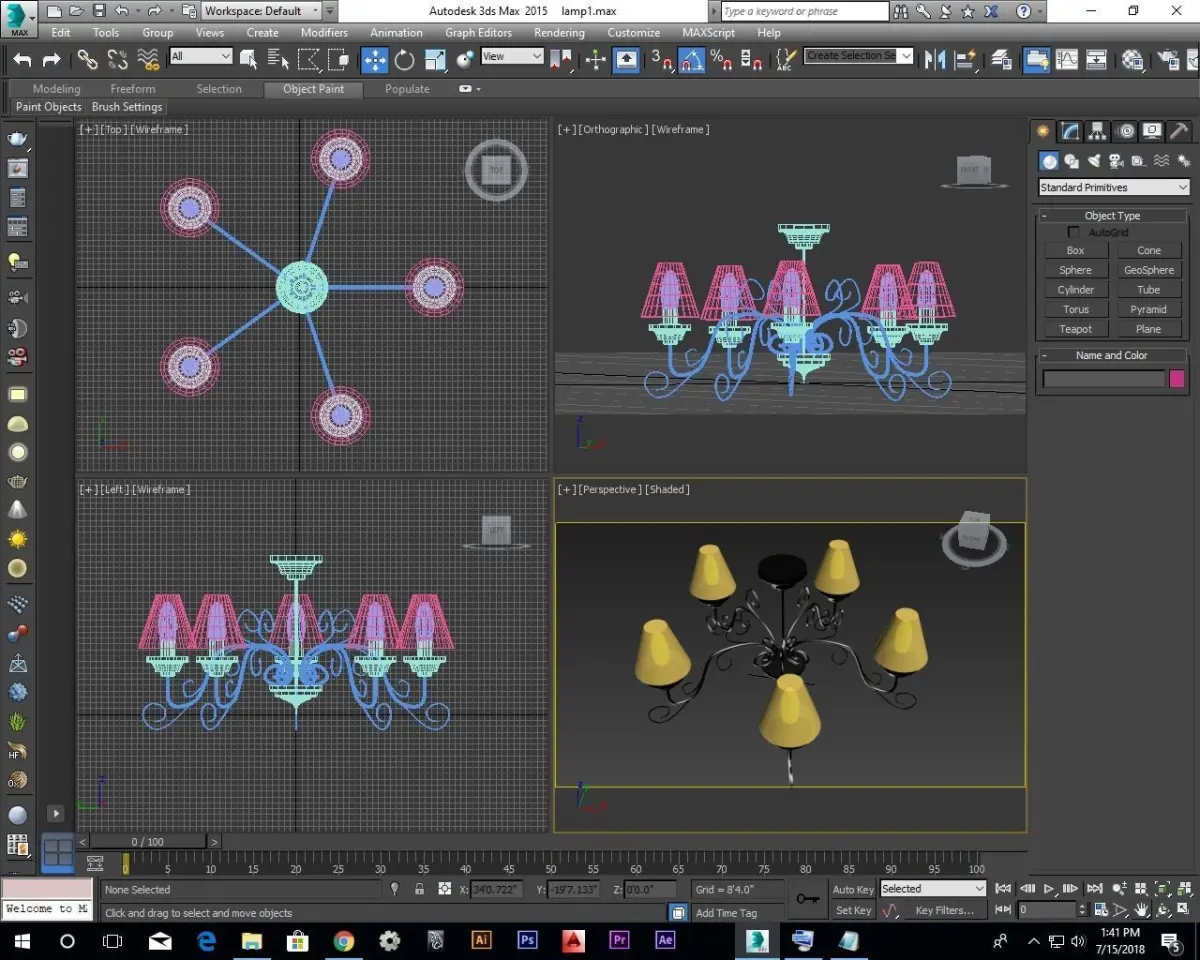This screenshot has width=1200, height=960.
Task: Click the Teapot primitive button
Action: (x=1075, y=329)
